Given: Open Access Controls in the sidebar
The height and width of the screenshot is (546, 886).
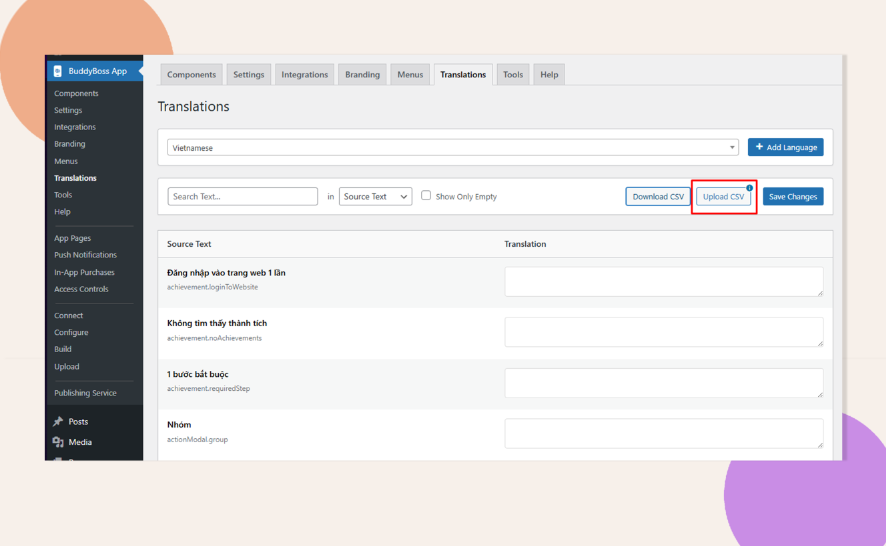Looking at the screenshot, I should (x=81, y=289).
